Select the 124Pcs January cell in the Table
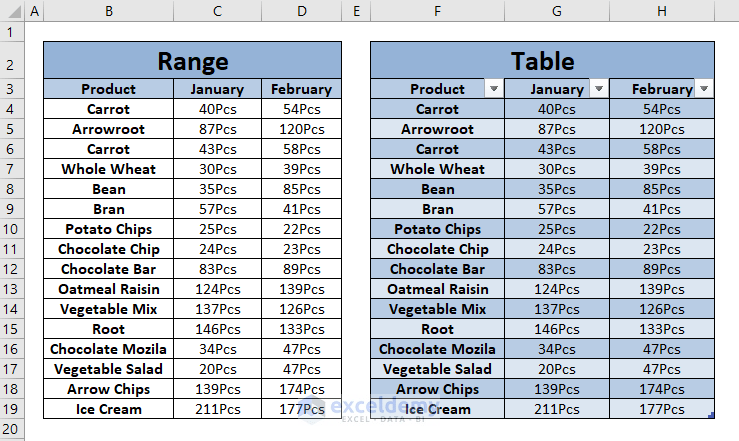 [557, 289]
